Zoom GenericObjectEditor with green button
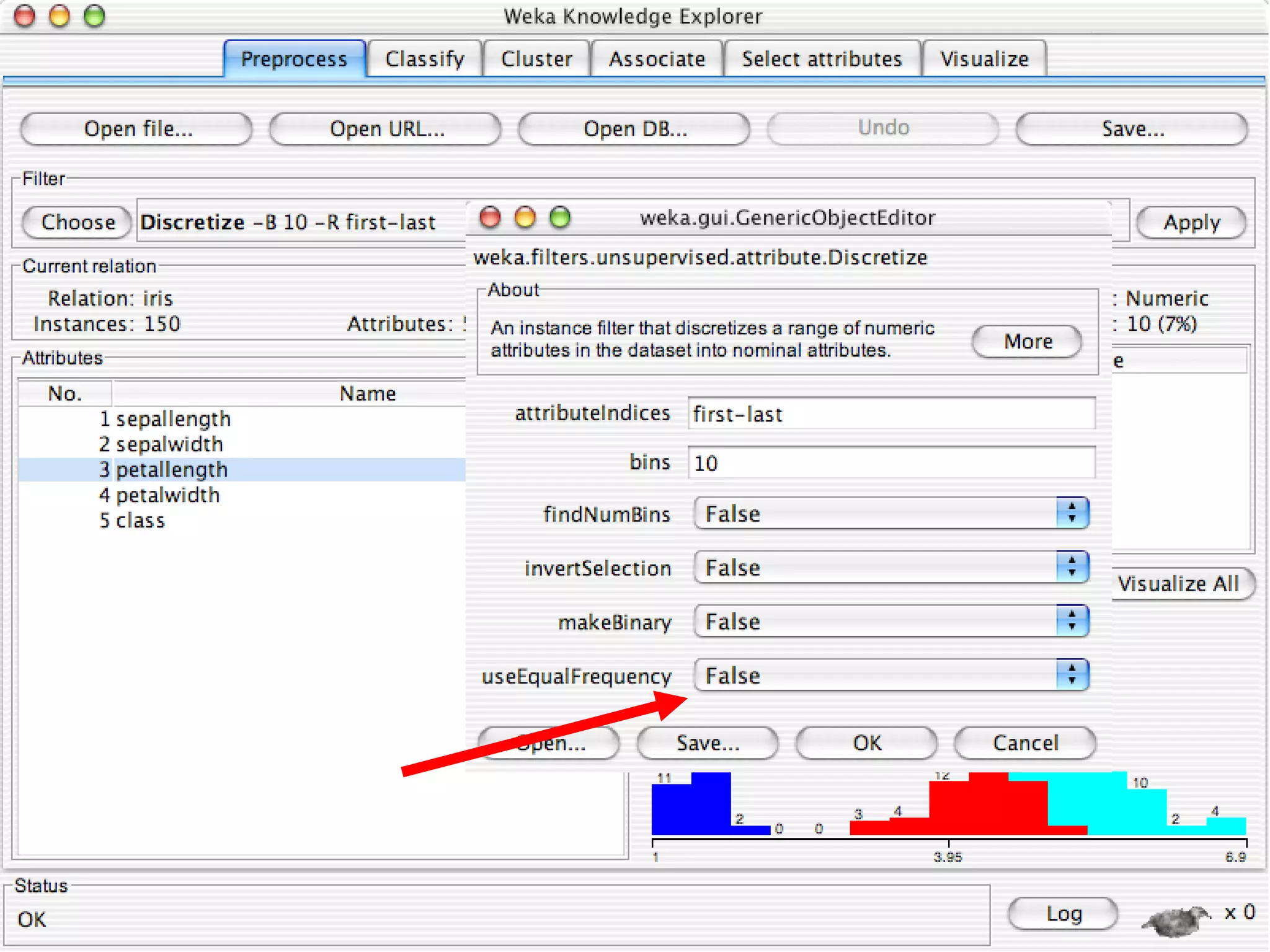 [x=560, y=218]
